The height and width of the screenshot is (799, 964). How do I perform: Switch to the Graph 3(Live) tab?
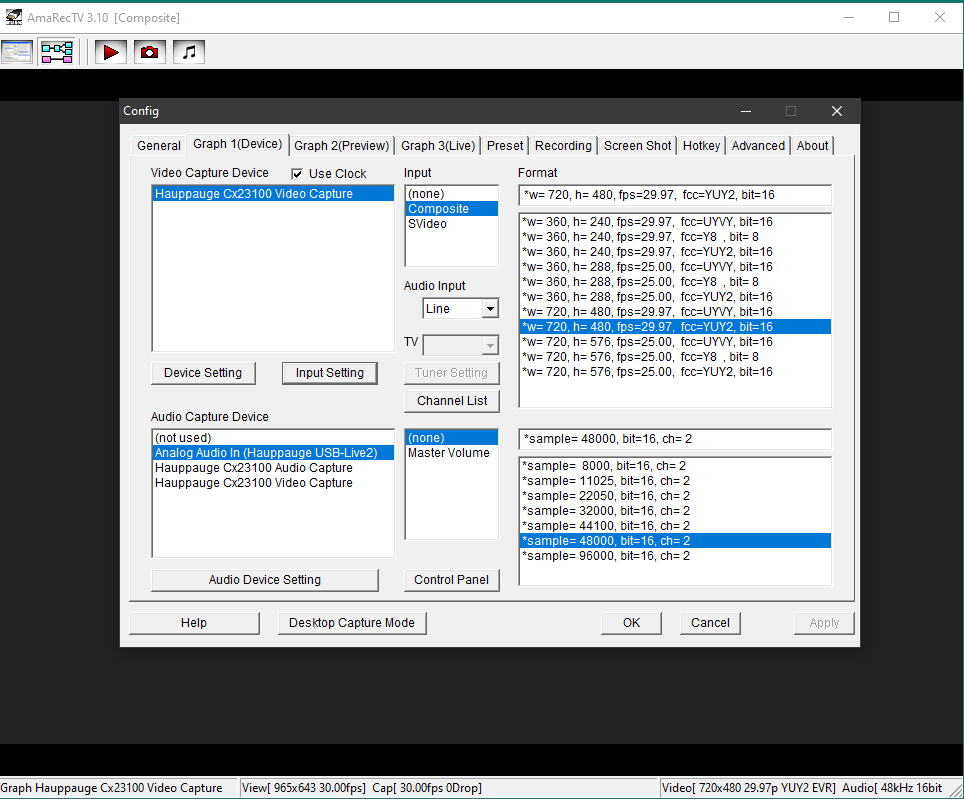click(438, 146)
